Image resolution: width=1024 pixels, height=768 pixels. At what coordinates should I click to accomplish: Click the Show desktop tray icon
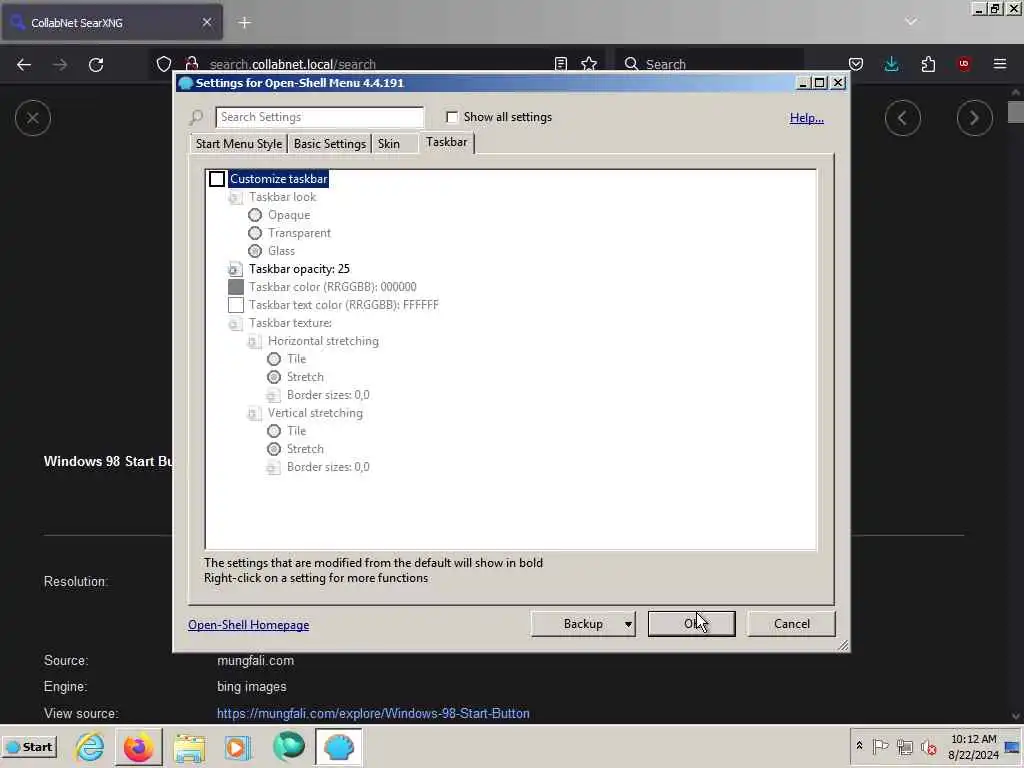click(x=1012, y=746)
